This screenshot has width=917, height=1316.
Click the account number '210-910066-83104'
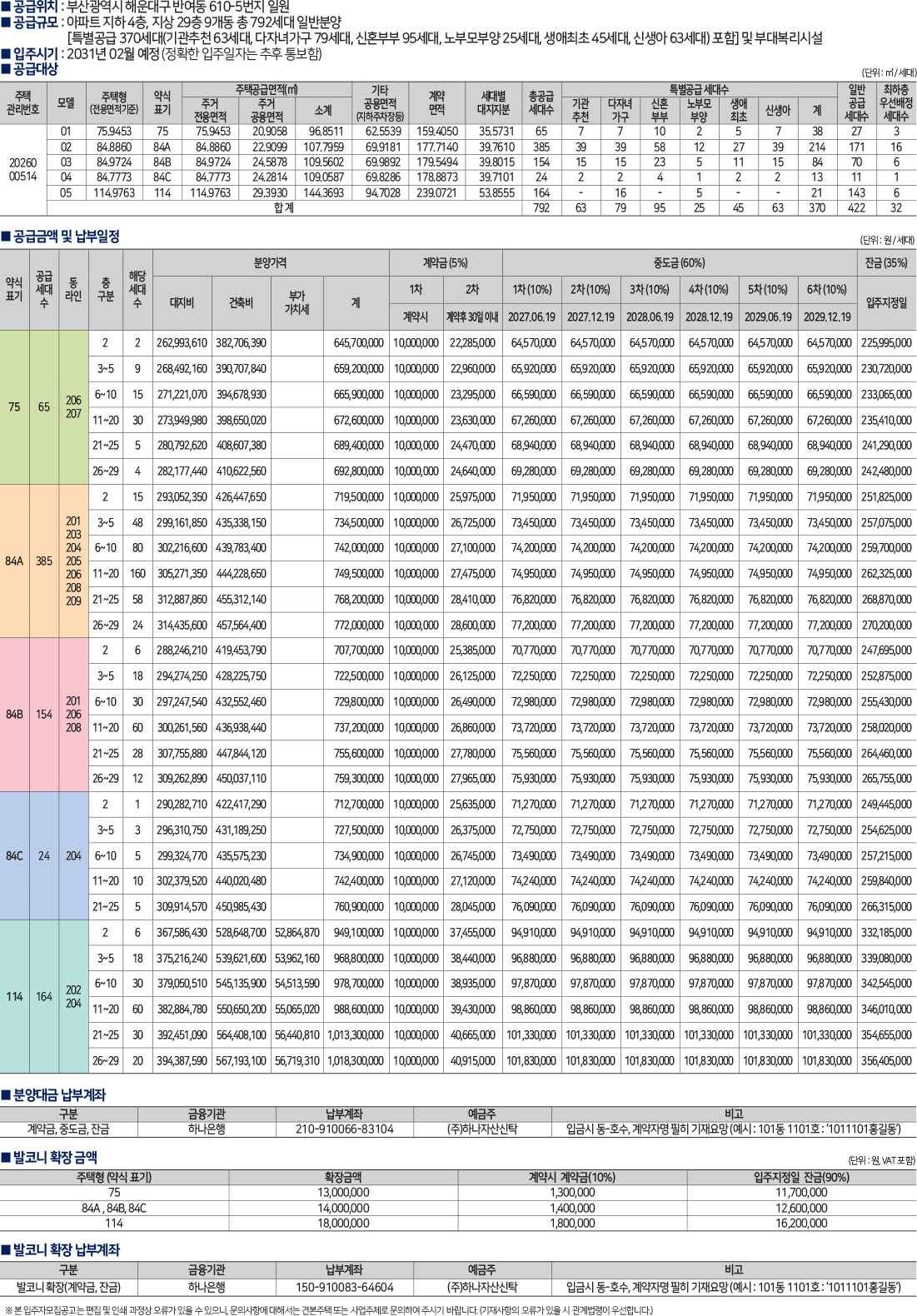click(344, 1129)
